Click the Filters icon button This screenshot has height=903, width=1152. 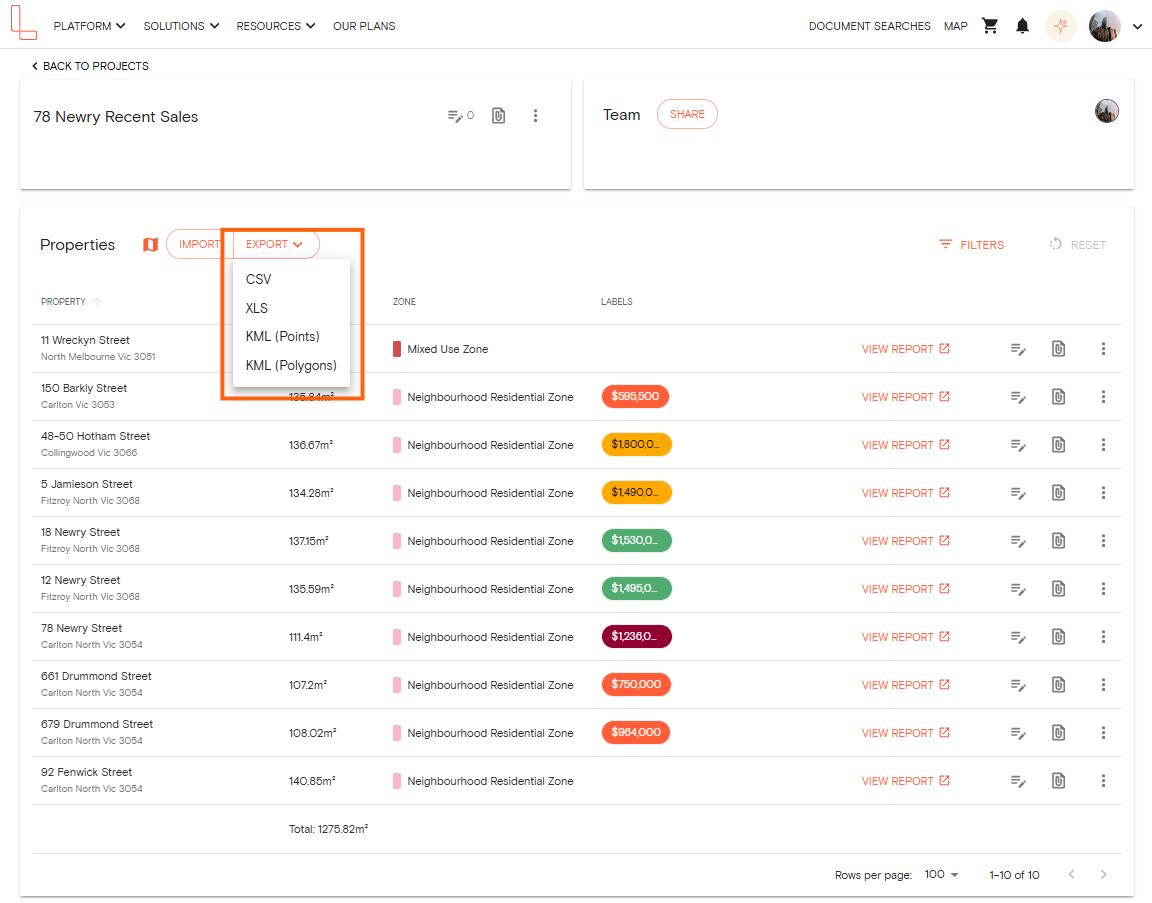coord(971,245)
